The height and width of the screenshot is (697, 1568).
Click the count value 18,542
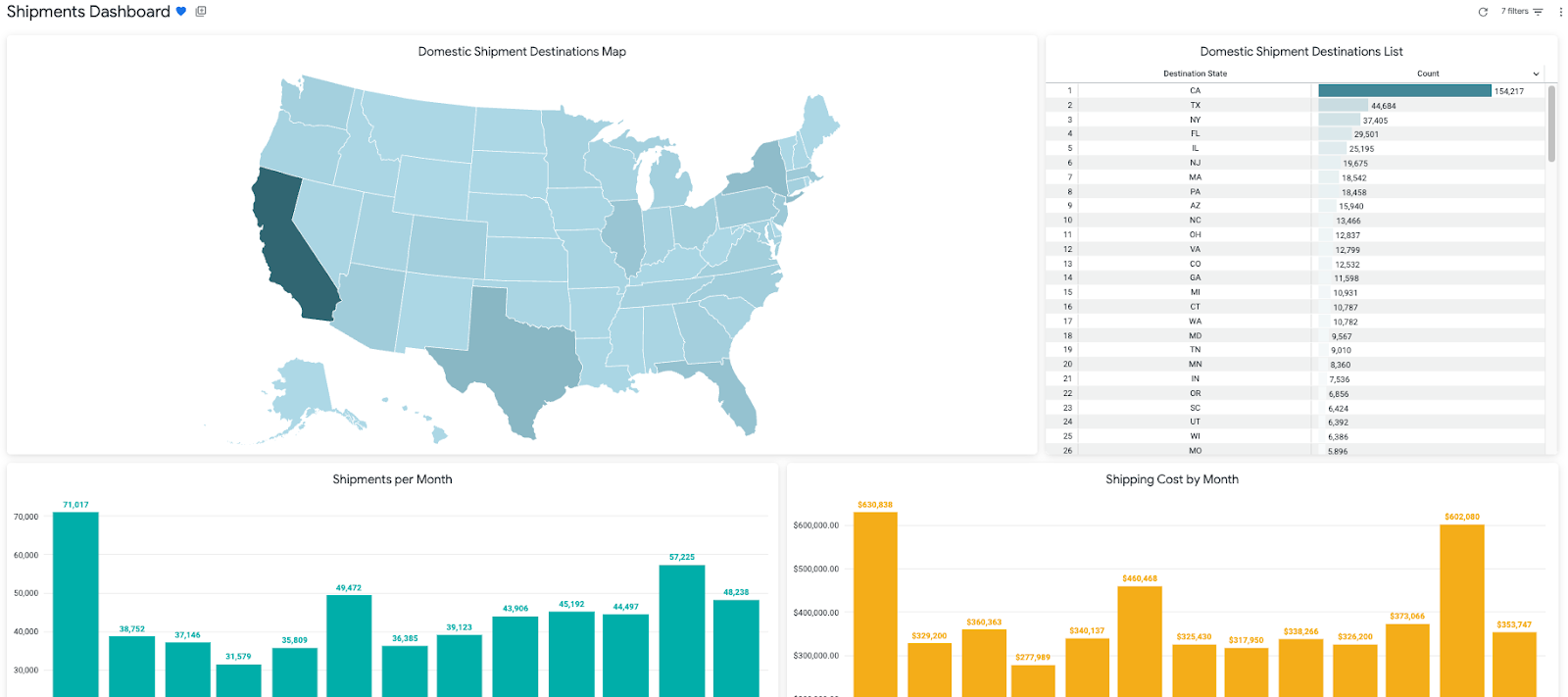(1353, 178)
